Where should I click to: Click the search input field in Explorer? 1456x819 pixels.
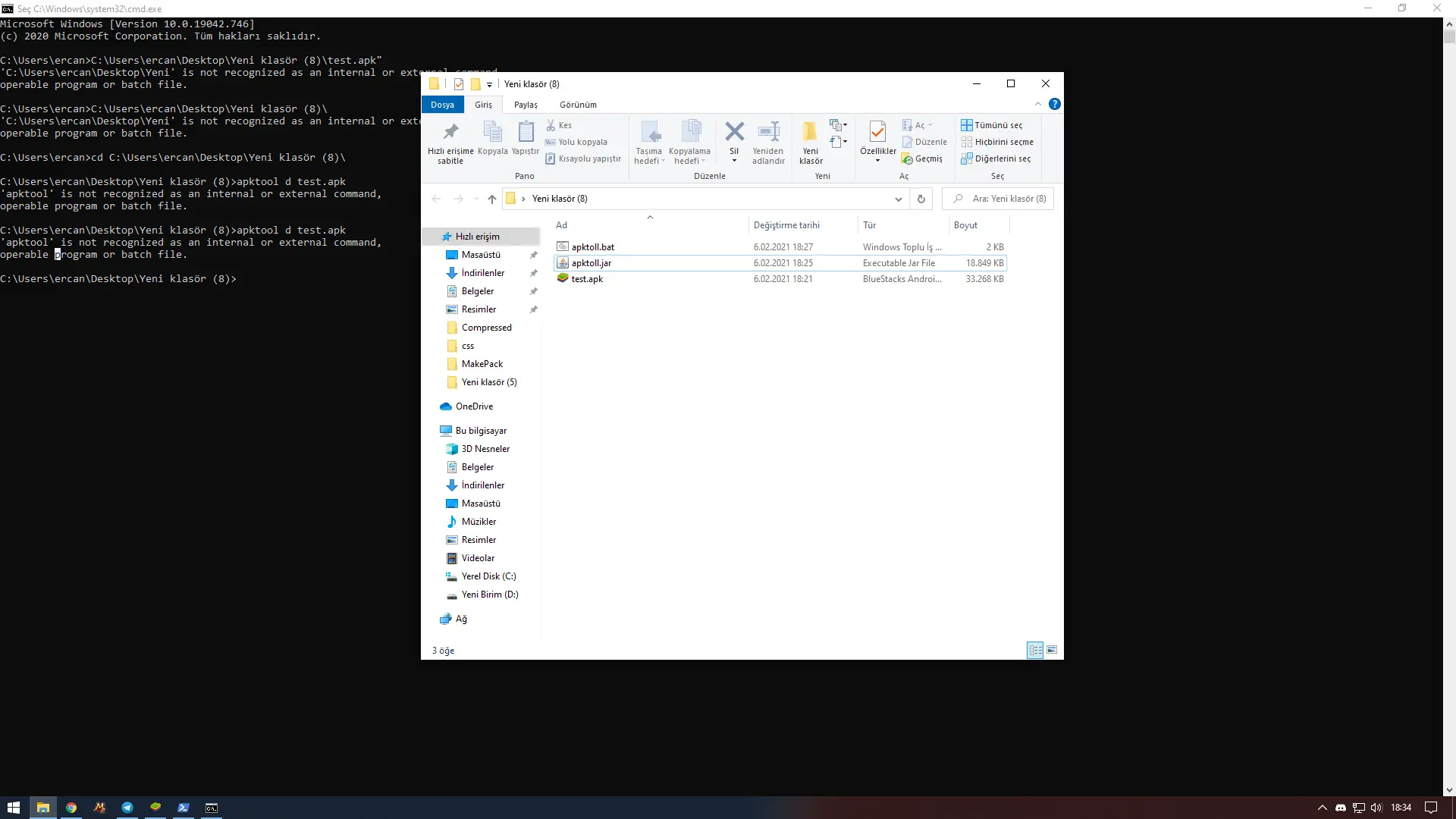pyautogui.click(x=1001, y=198)
